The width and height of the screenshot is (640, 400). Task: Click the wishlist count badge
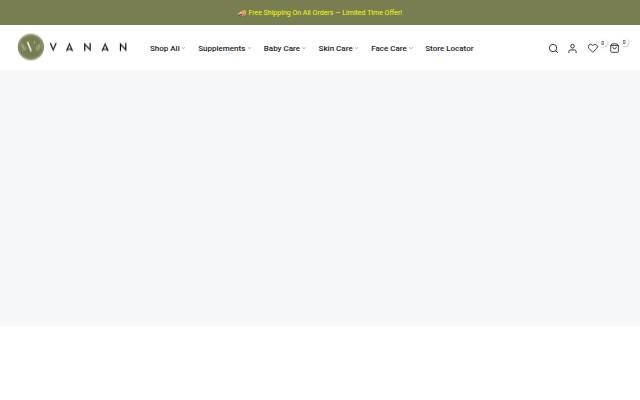click(x=602, y=43)
